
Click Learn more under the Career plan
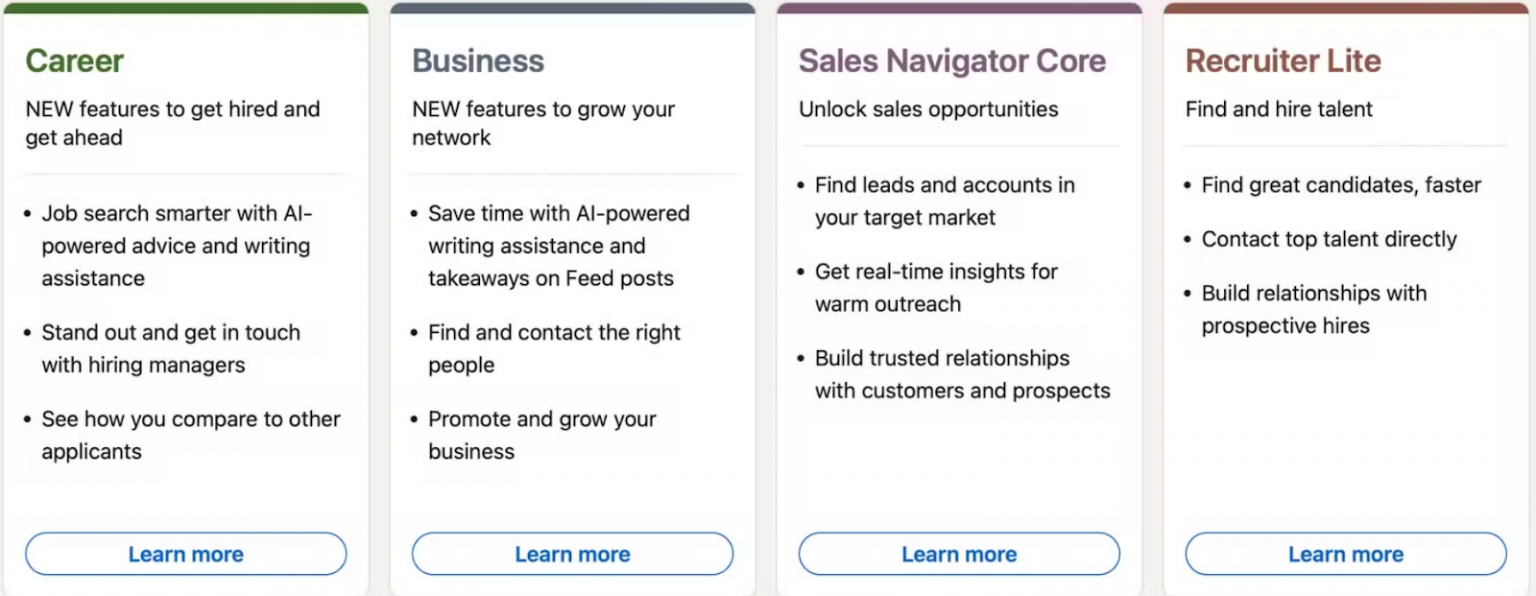[185, 553]
